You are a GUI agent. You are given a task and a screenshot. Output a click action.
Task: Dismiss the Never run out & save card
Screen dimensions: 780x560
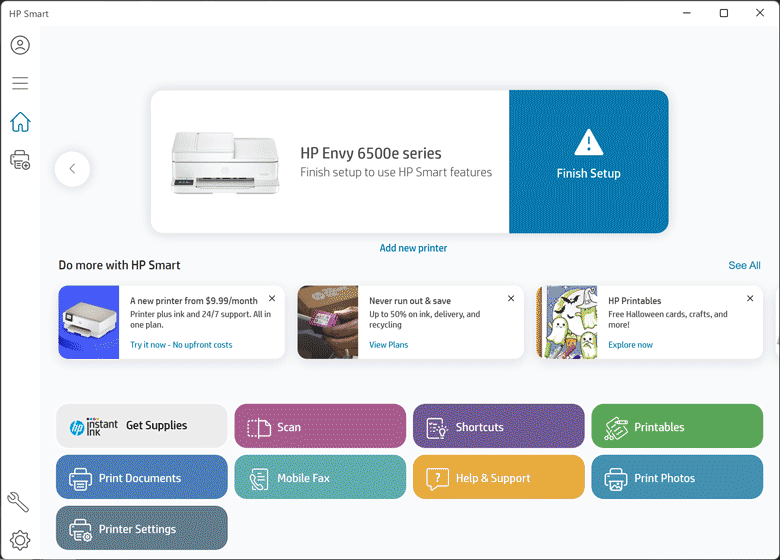511,298
